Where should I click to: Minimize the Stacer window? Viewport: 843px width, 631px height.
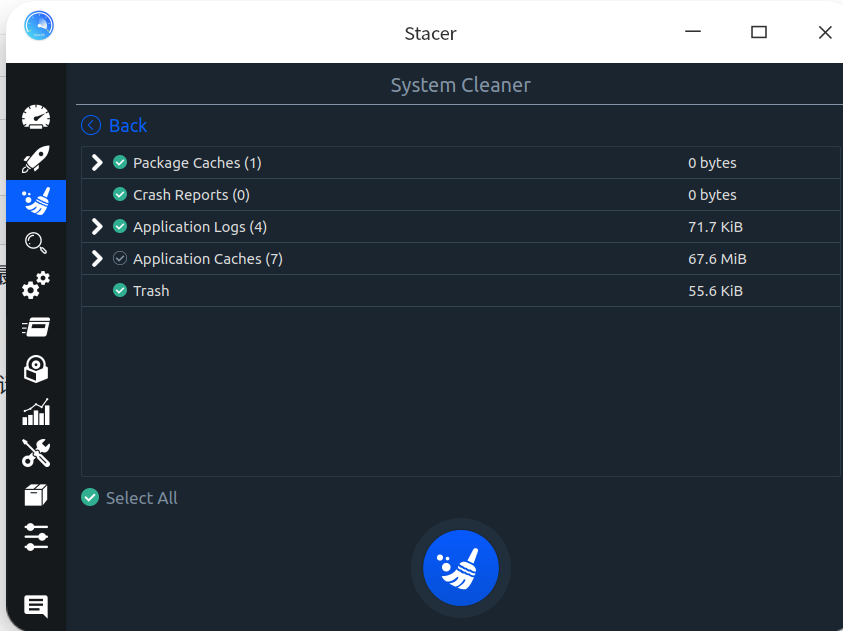(x=692, y=32)
